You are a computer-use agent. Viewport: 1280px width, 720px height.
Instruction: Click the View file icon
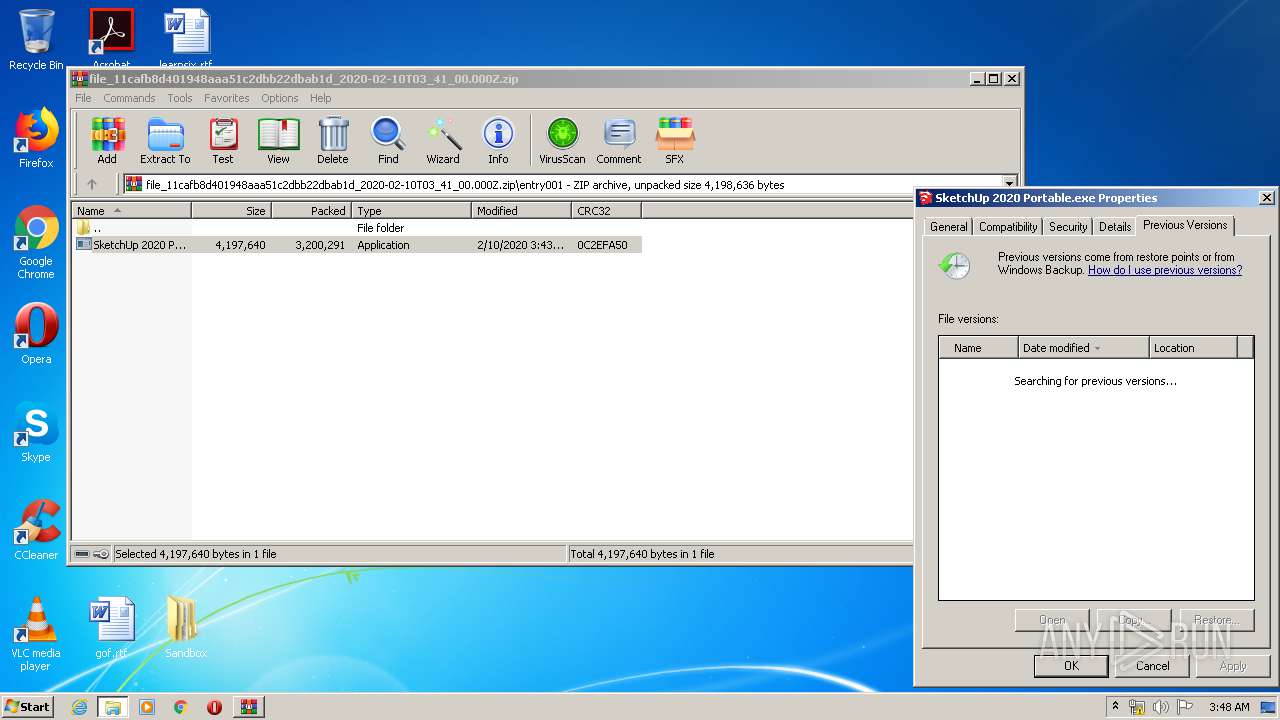click(x=278, y=141)
